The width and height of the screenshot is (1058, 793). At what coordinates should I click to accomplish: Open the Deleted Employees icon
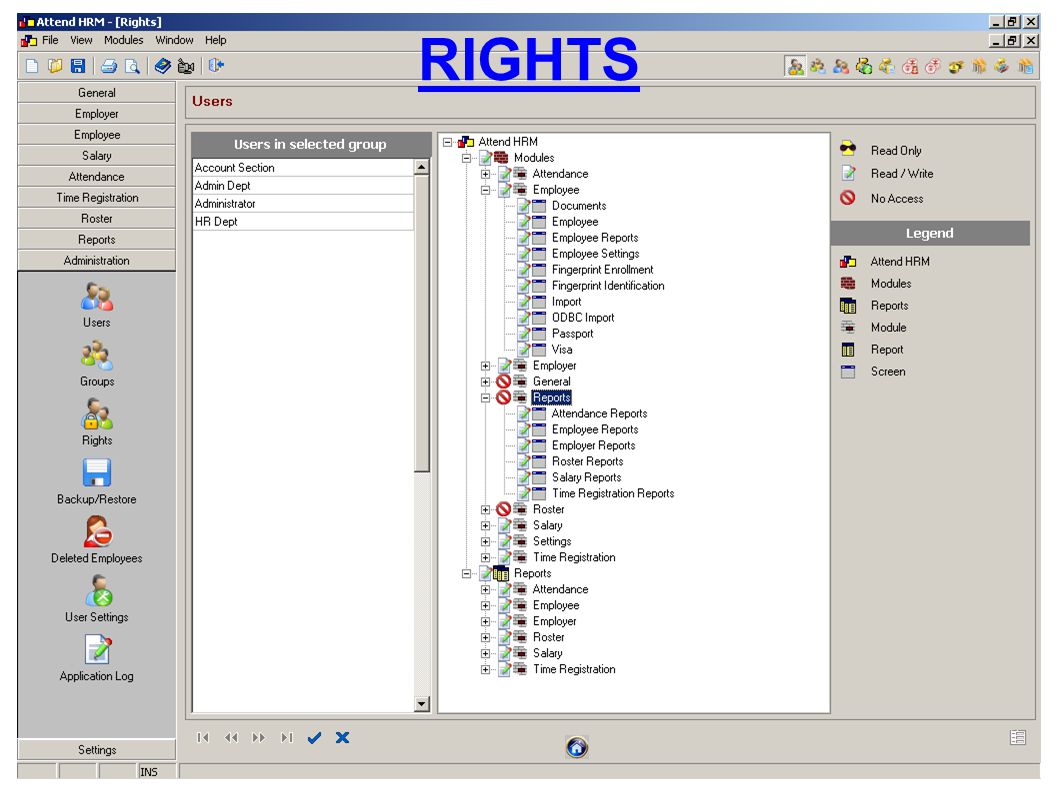coord(98,532)
